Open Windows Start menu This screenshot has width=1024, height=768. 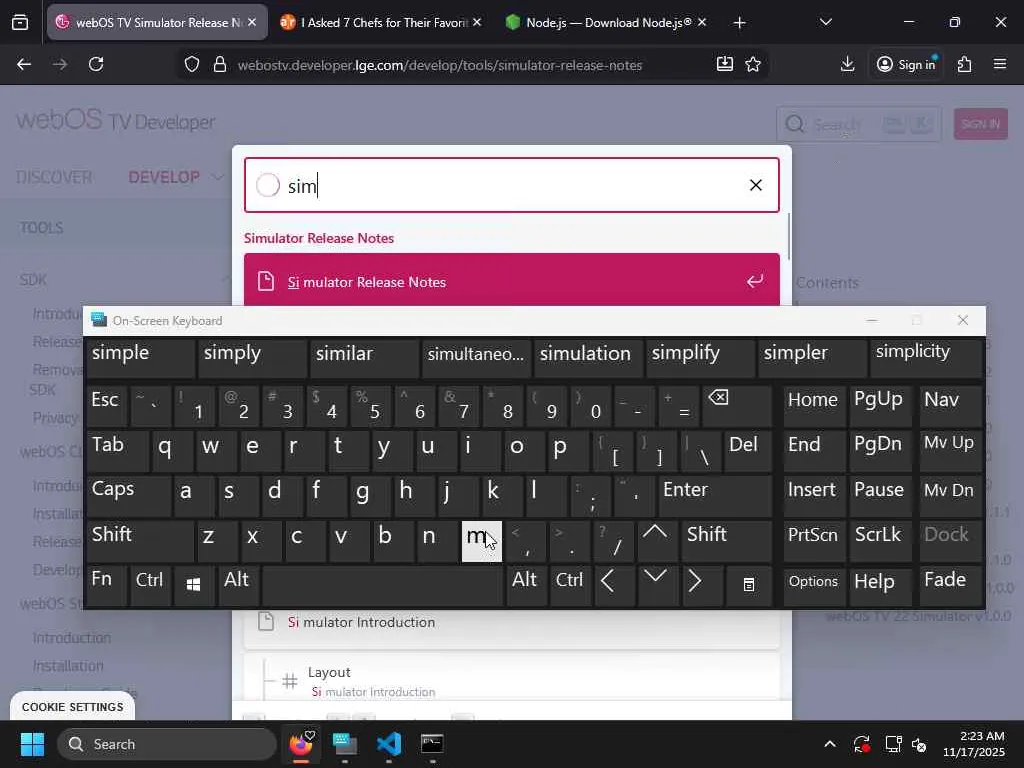(x=32, y=744)
